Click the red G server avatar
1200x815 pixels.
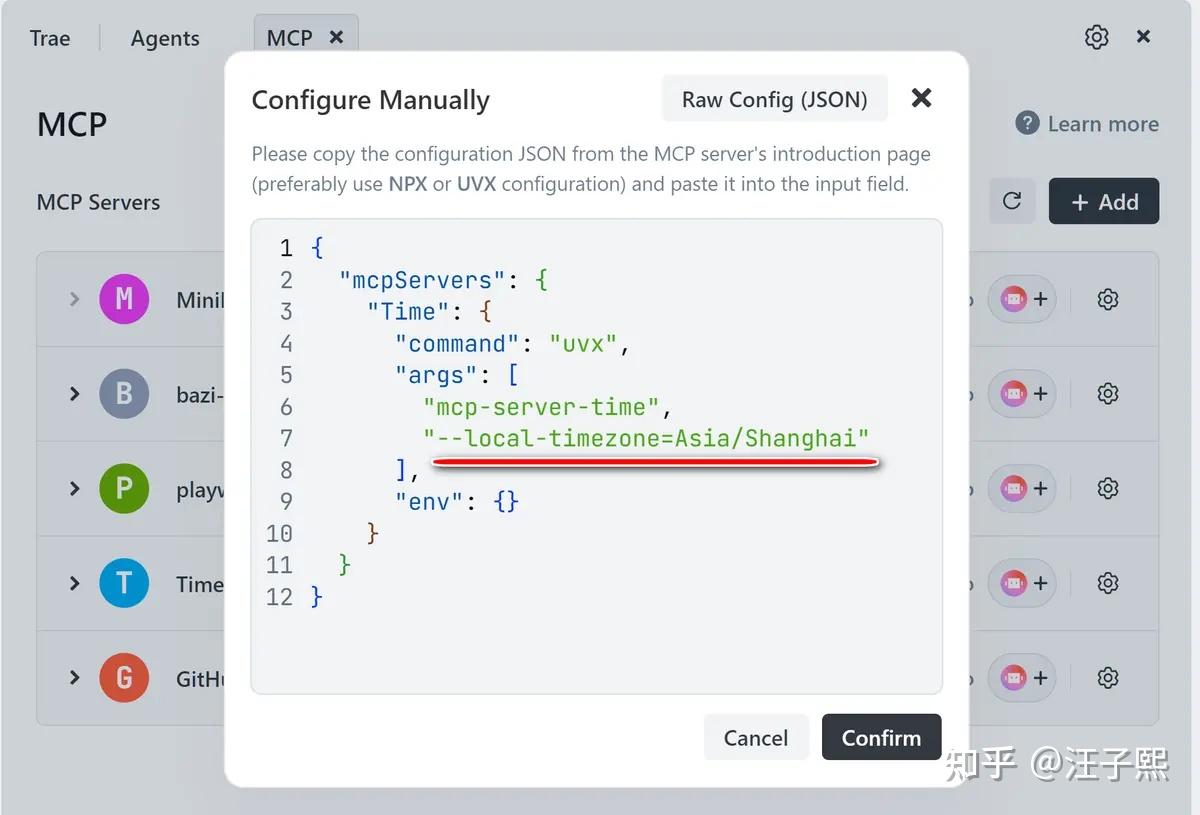pyautogui.click(x=124, y=678)
